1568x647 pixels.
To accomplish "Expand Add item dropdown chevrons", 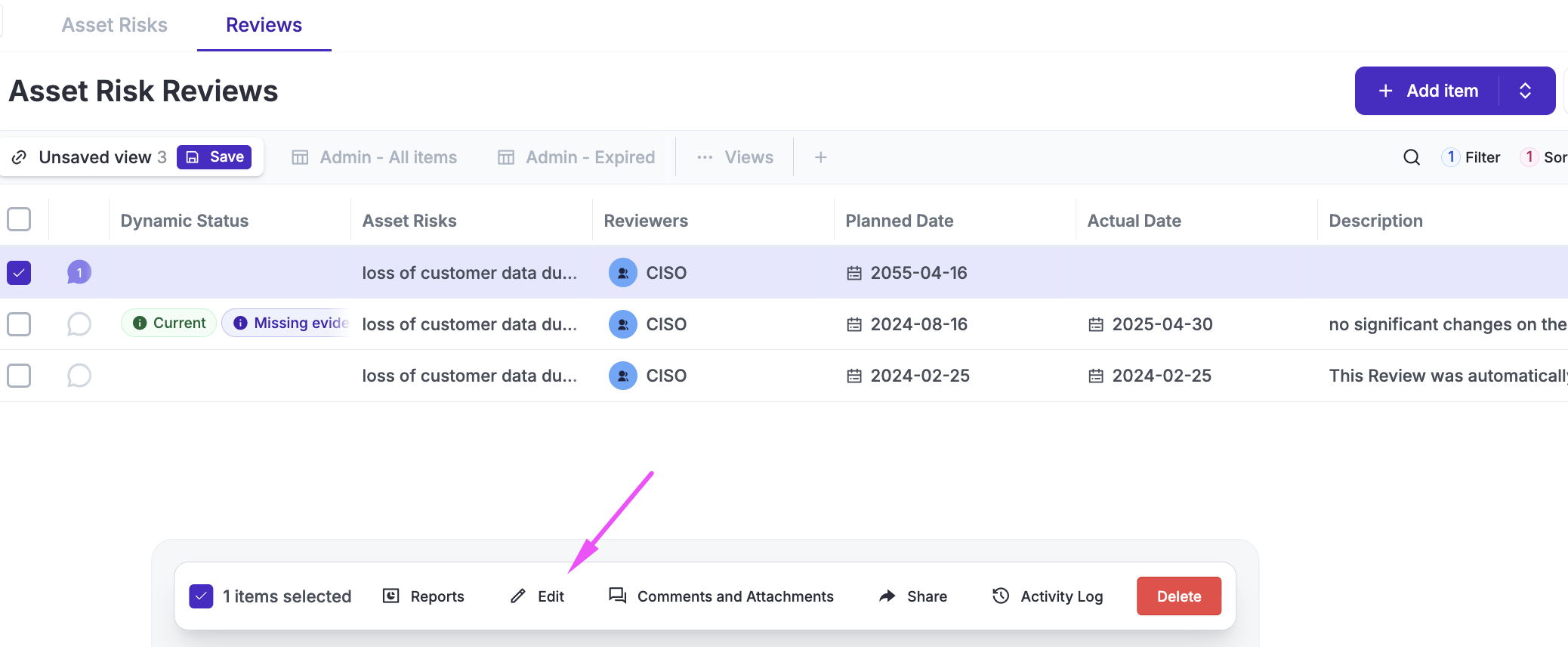I will coord(1525,91).
